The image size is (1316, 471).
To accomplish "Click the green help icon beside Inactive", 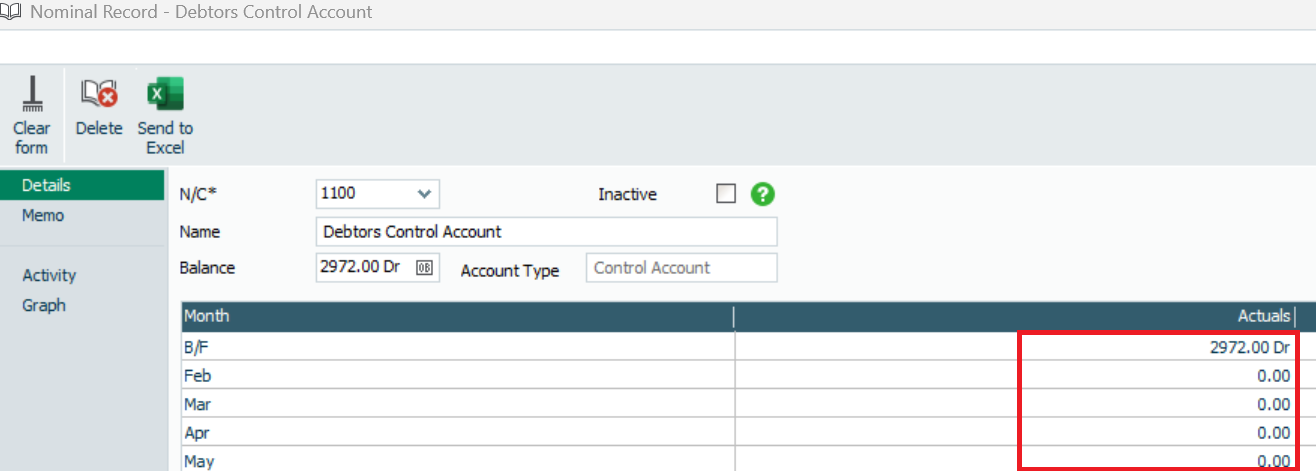I will [763, 194].
